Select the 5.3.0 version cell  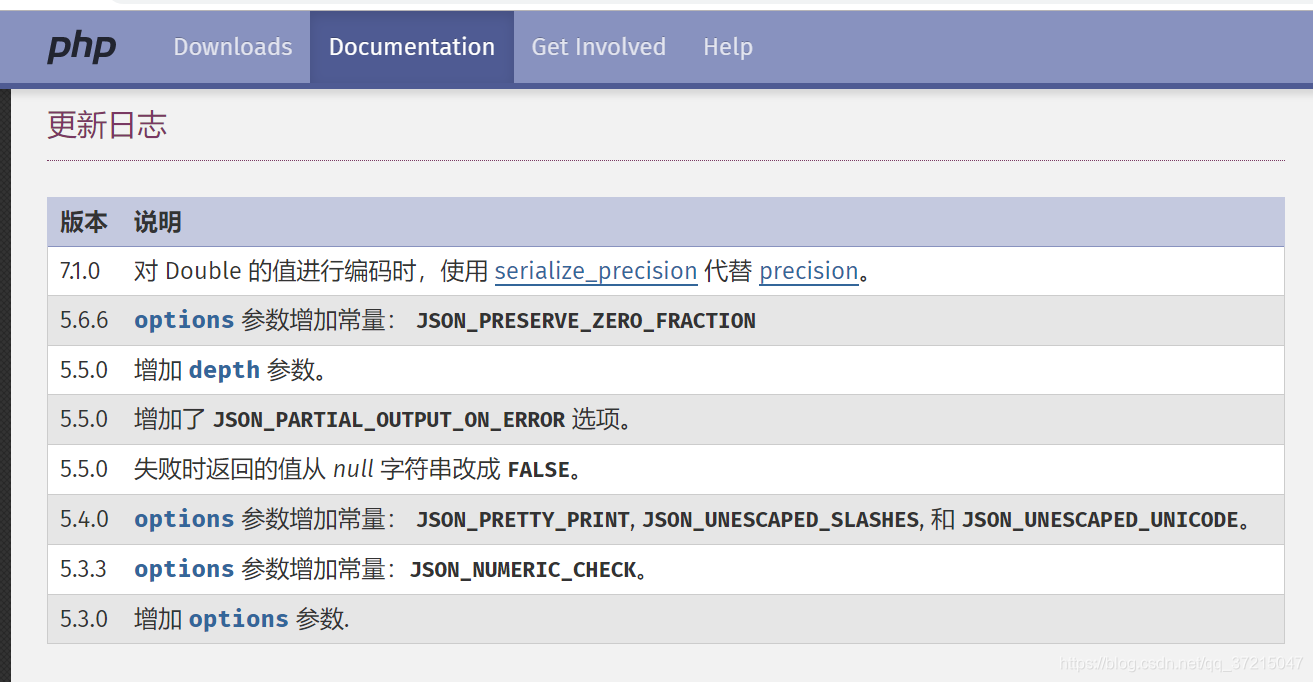point(84,619)
